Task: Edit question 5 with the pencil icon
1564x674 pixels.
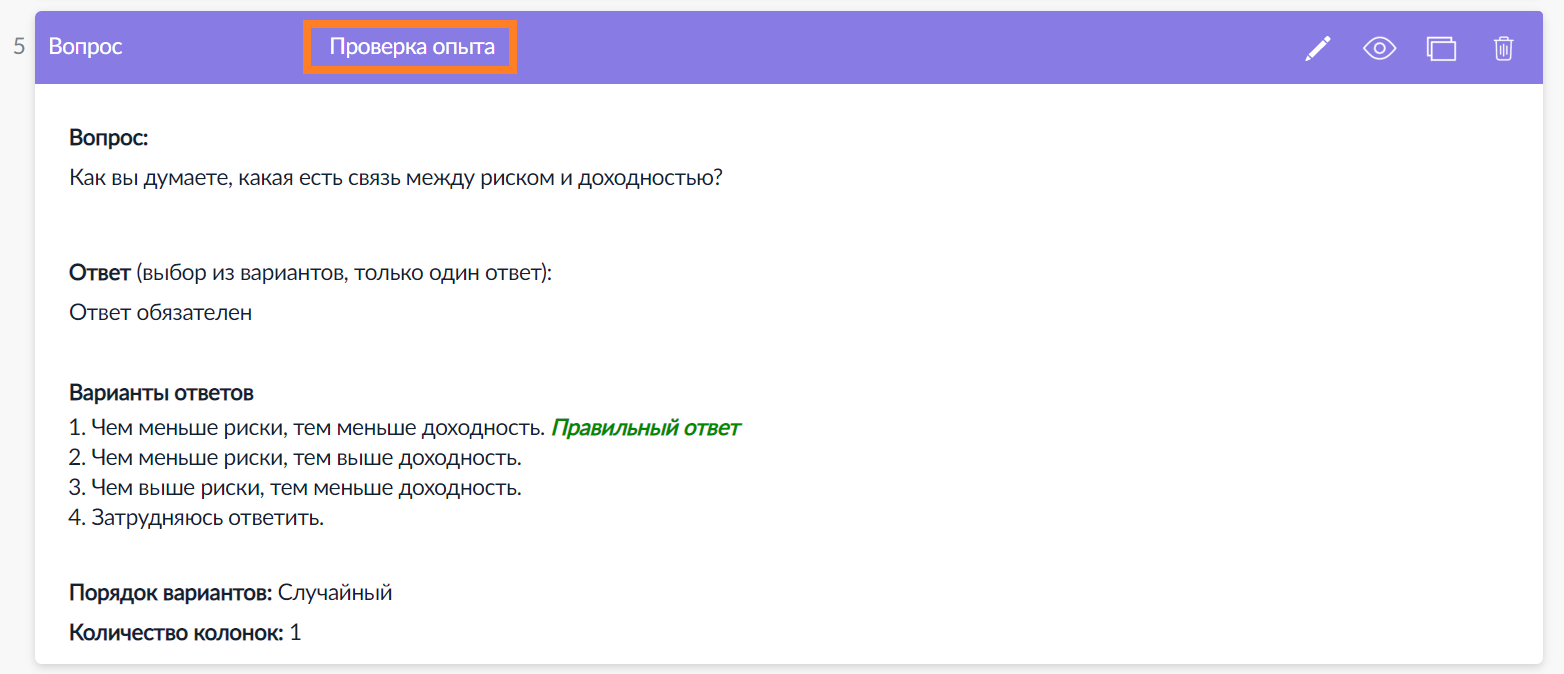Action: [x=1318, y=48]
